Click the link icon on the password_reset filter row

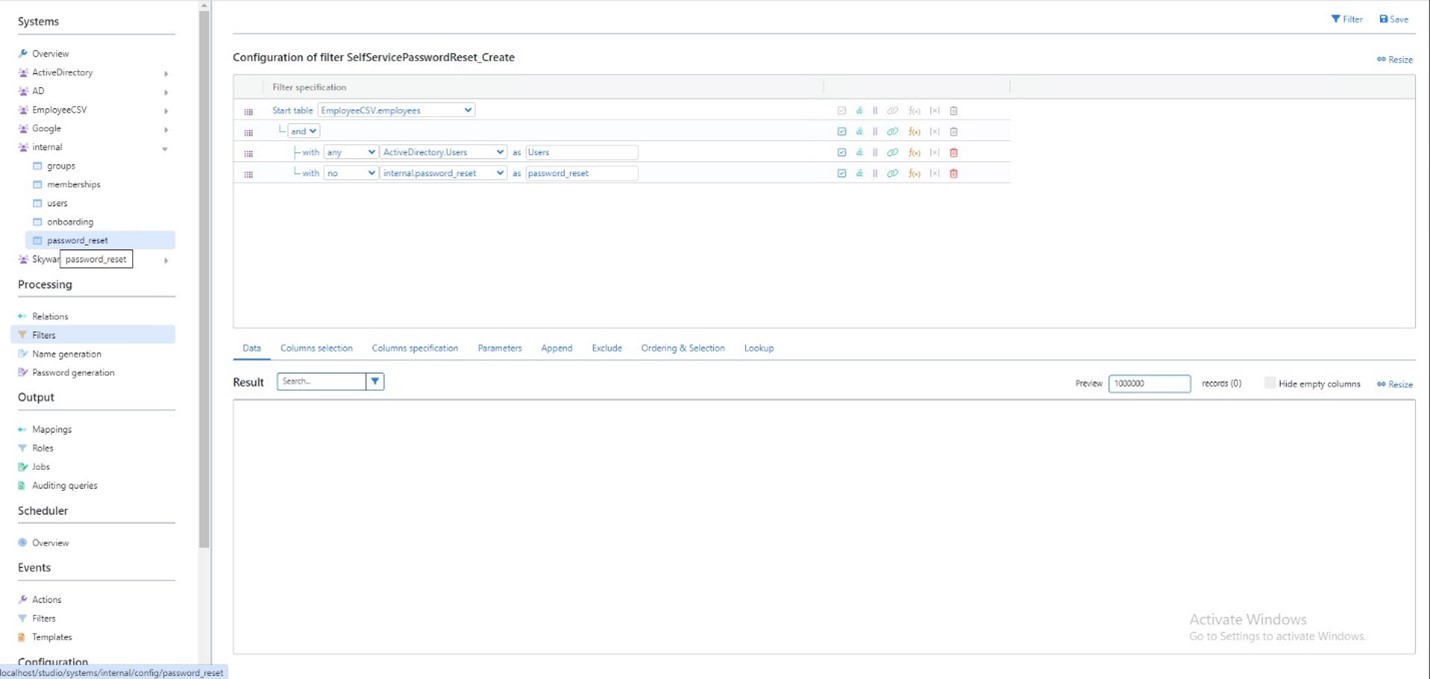point(892,173)
